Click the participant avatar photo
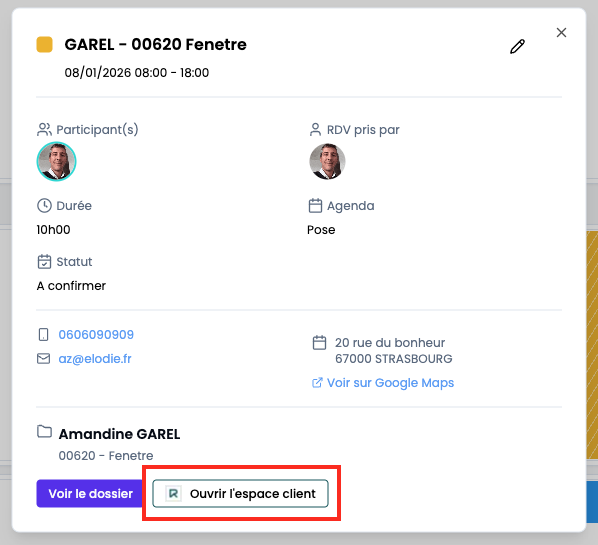Viewport: 598px width, 545px height. pyautogui.click(x=56, y=161)
